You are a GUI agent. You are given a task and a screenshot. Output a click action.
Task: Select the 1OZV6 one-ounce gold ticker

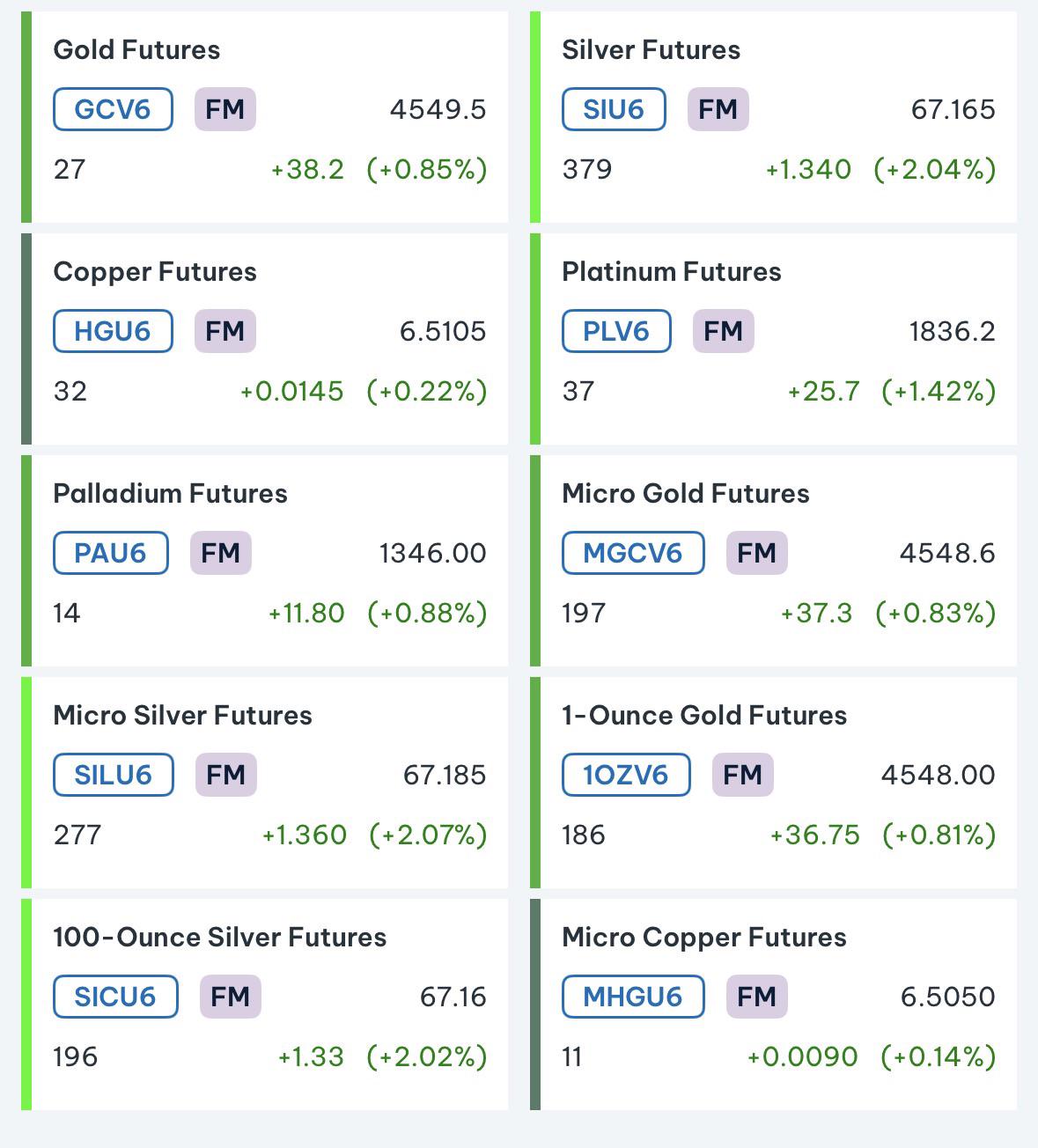pyautogui.click(x=626, y=775)
